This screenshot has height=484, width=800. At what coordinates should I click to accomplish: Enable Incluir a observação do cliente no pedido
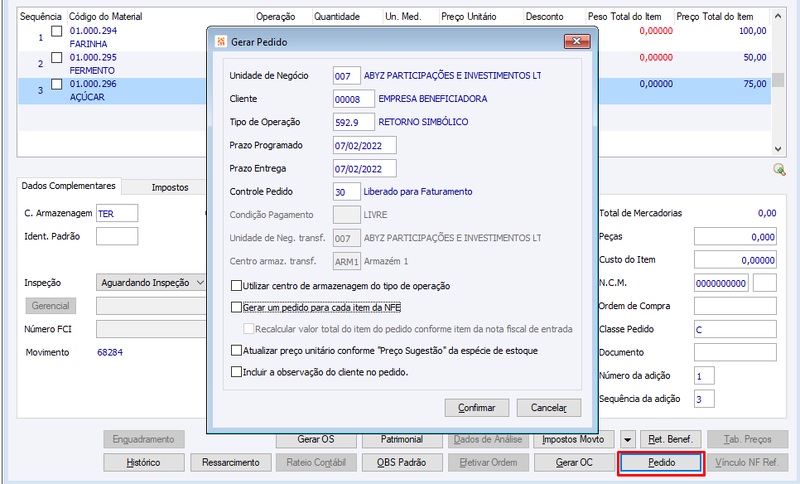(x=236, y=372)
